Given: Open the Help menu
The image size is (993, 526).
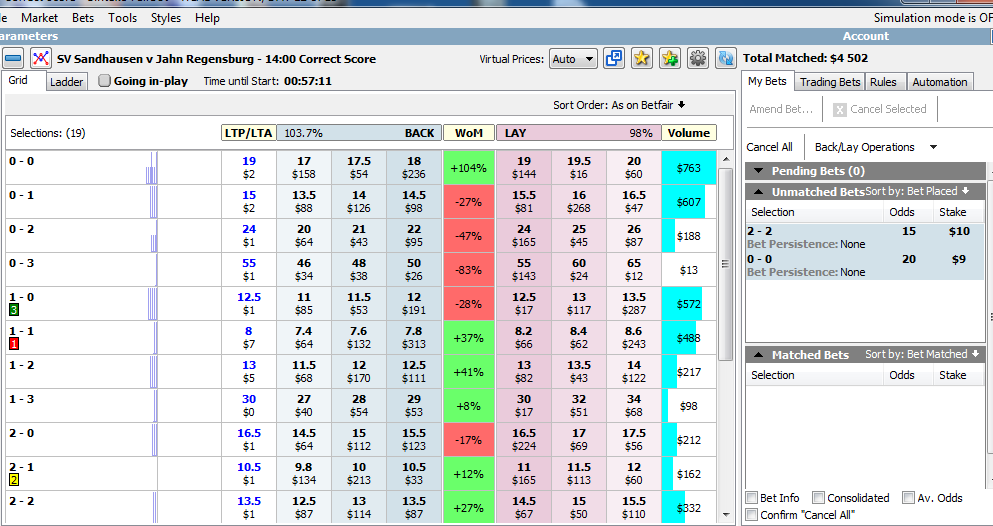Looking at the screenshot, I should point(207,18).
